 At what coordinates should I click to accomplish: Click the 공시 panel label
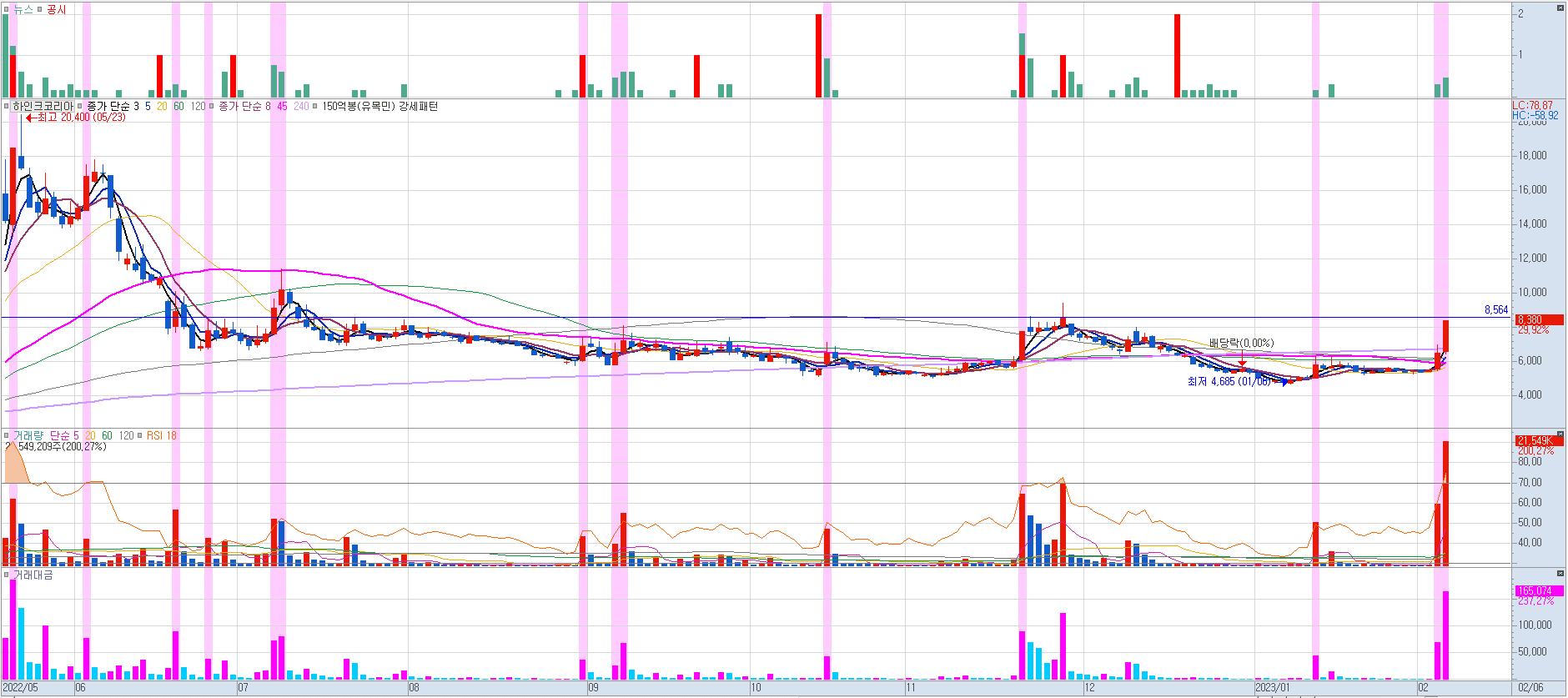point(56,9)
